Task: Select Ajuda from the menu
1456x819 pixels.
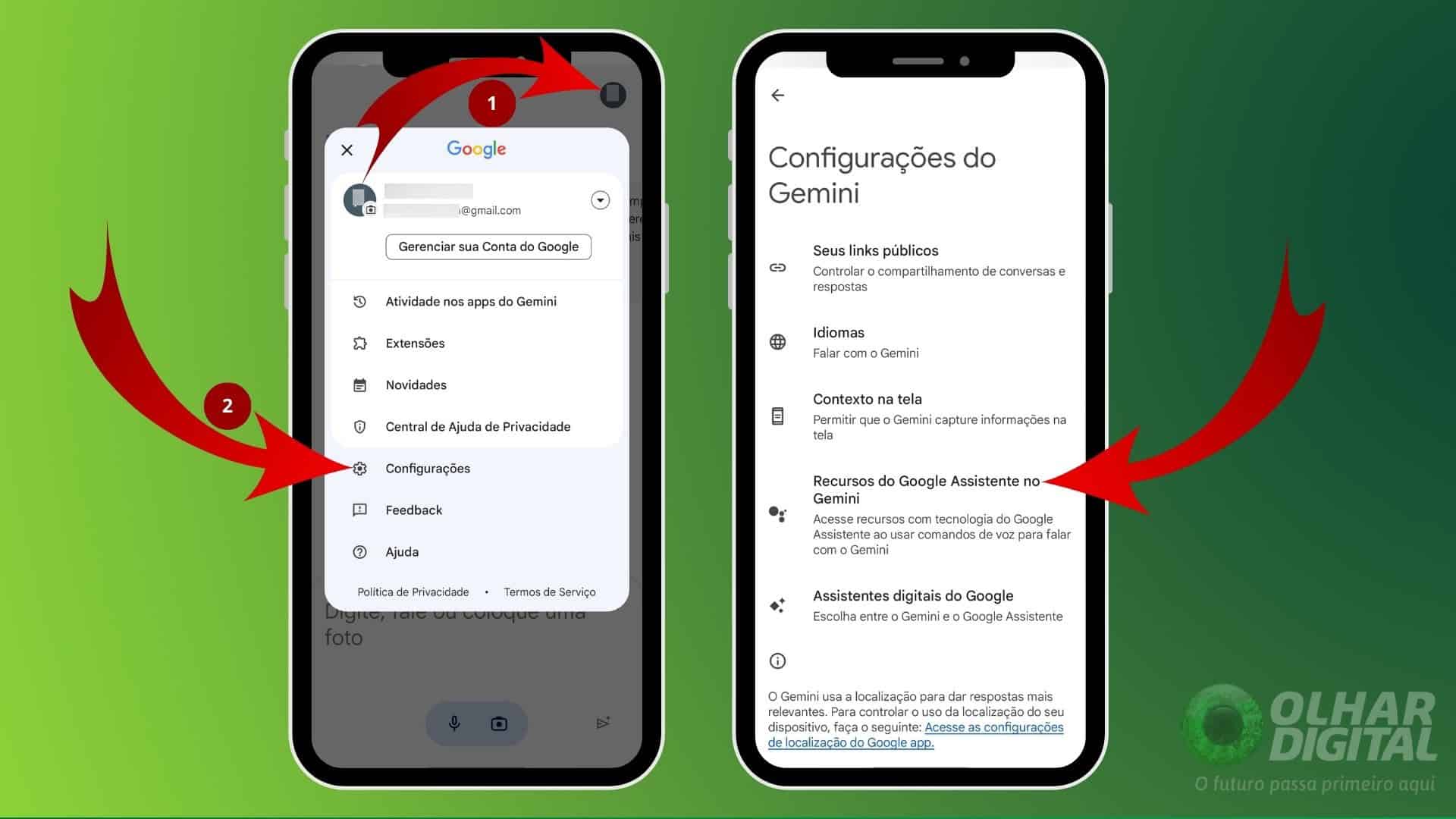Action: pos(403,551)
